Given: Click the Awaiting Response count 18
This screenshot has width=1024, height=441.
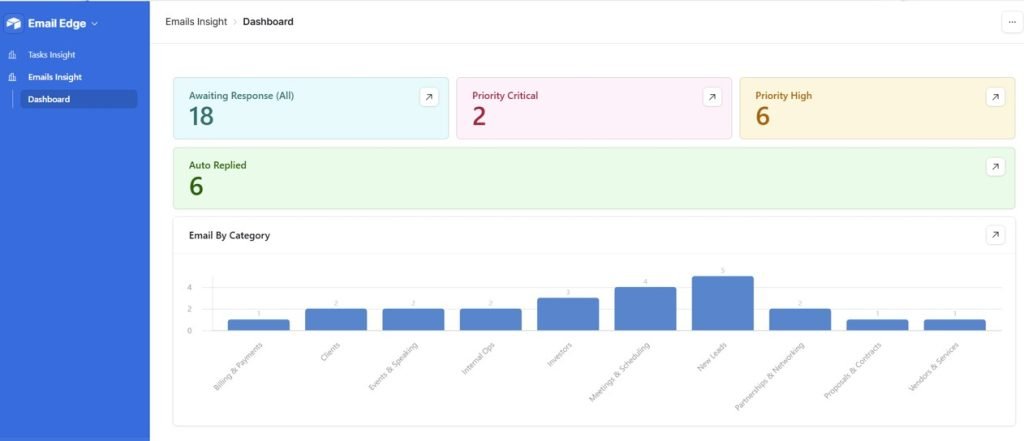Looking at the screenshot, I should pyautogui.click(x=201, y=117).
